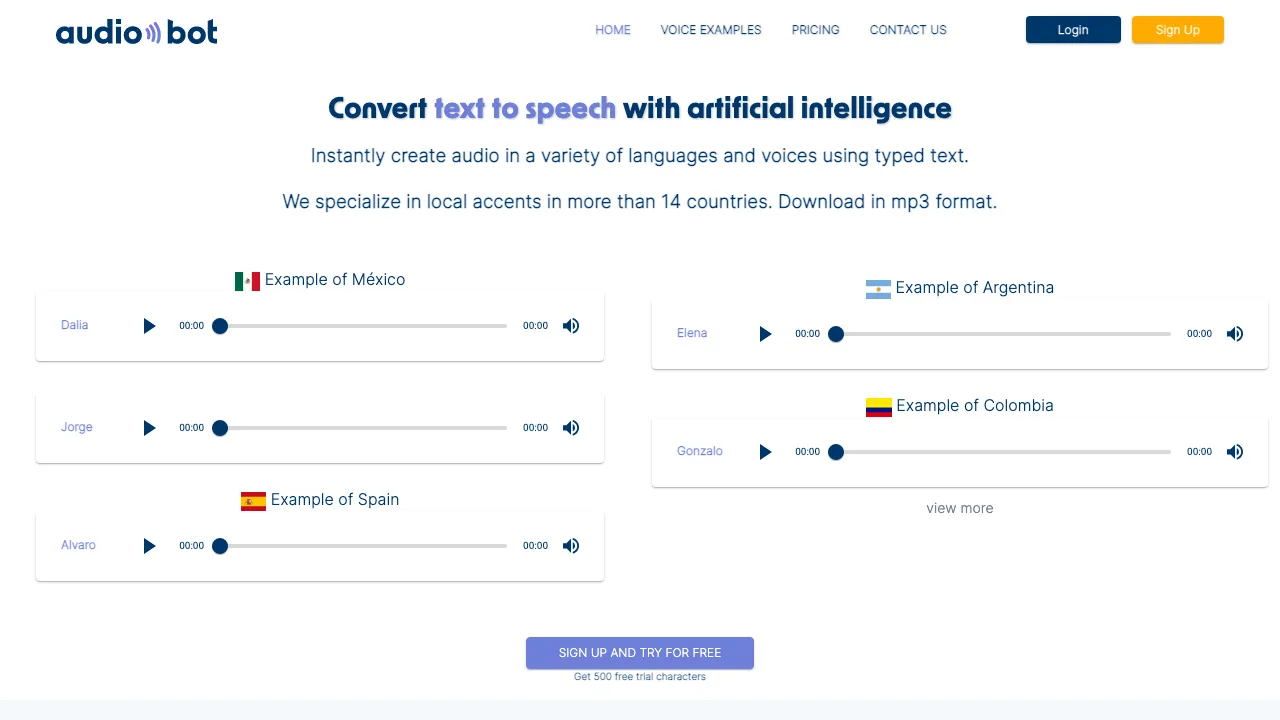Toggle sound on Alvaro's player
Screen dimensions: 1280x720
coord(570,546)
